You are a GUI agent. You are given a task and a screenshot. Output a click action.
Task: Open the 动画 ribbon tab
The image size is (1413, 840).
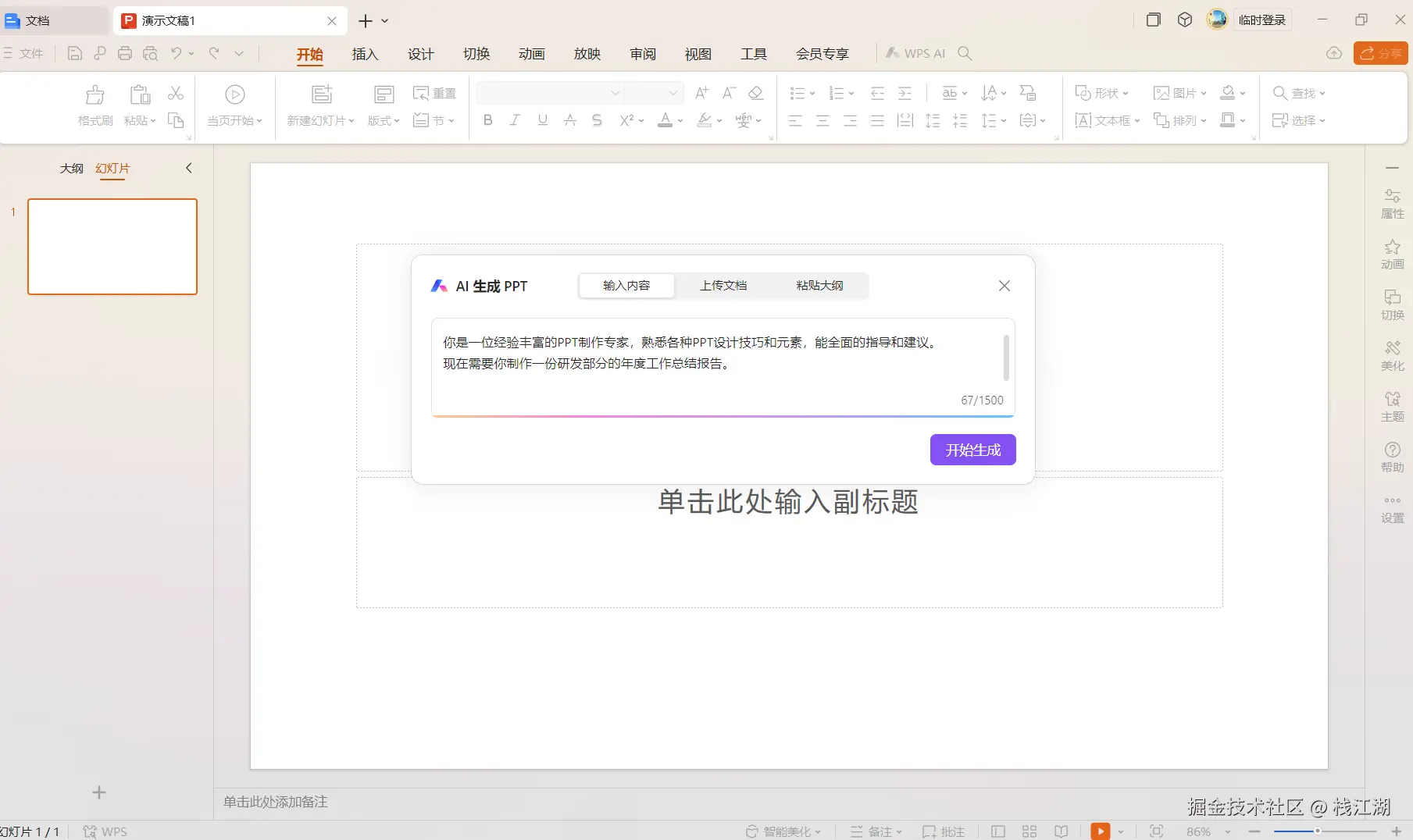[531, 54]
